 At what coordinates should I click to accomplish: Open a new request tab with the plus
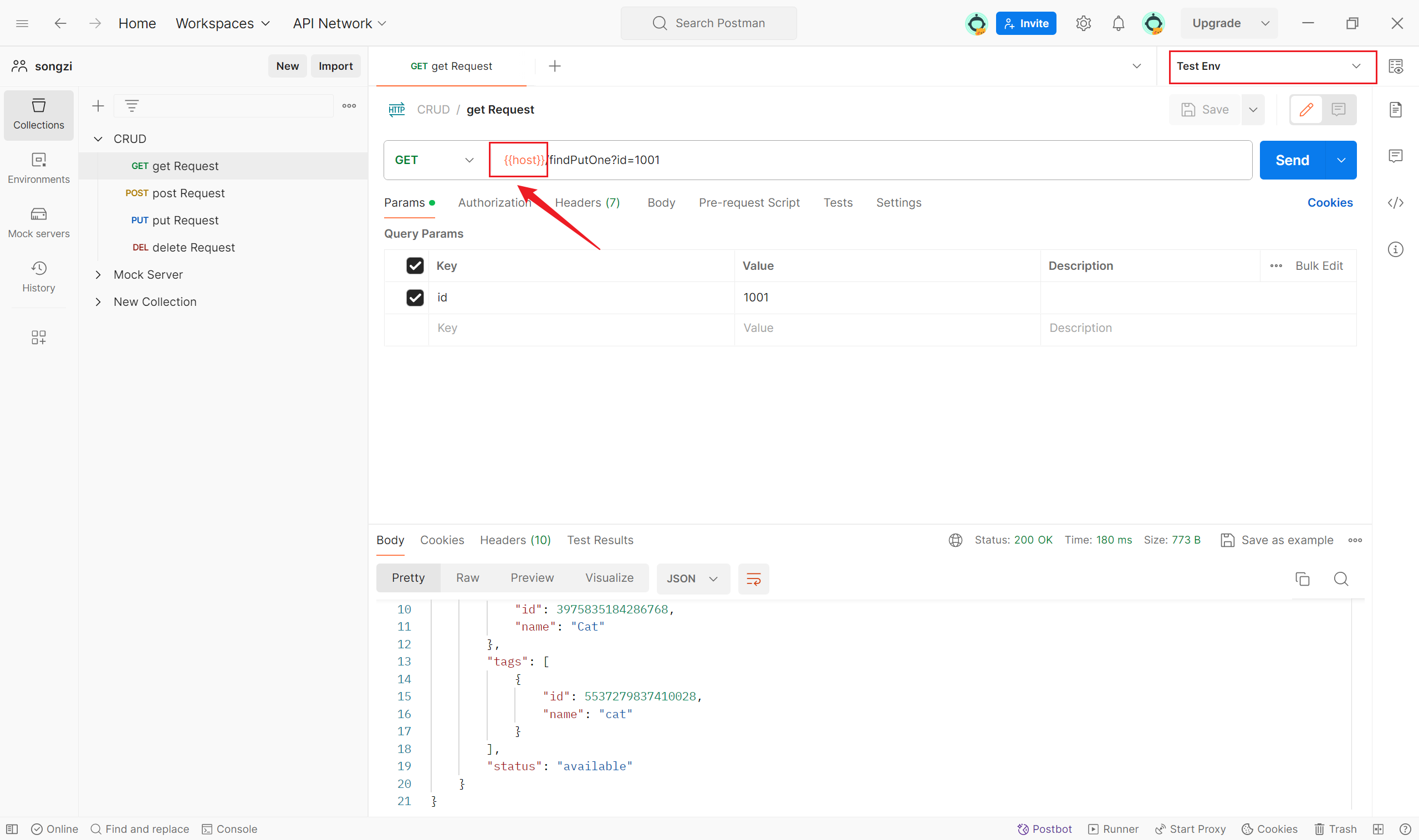pos(555,66)
